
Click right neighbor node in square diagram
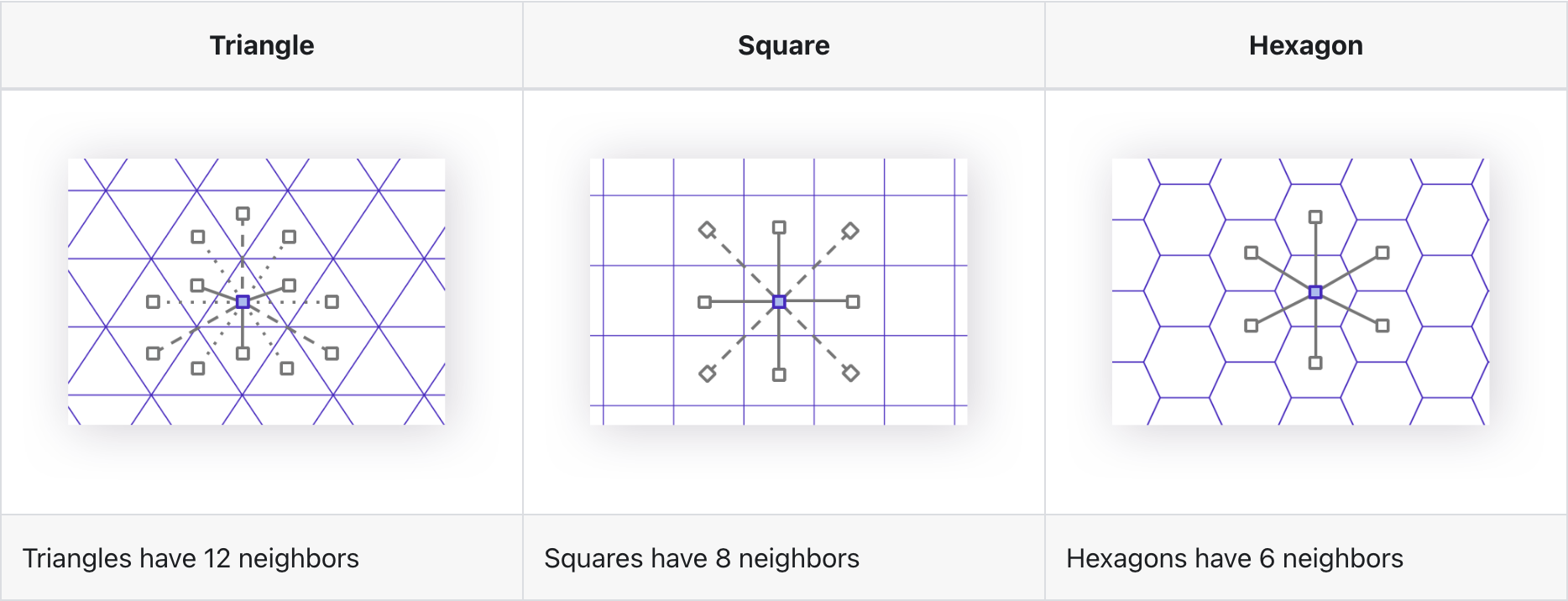point(853,301)
